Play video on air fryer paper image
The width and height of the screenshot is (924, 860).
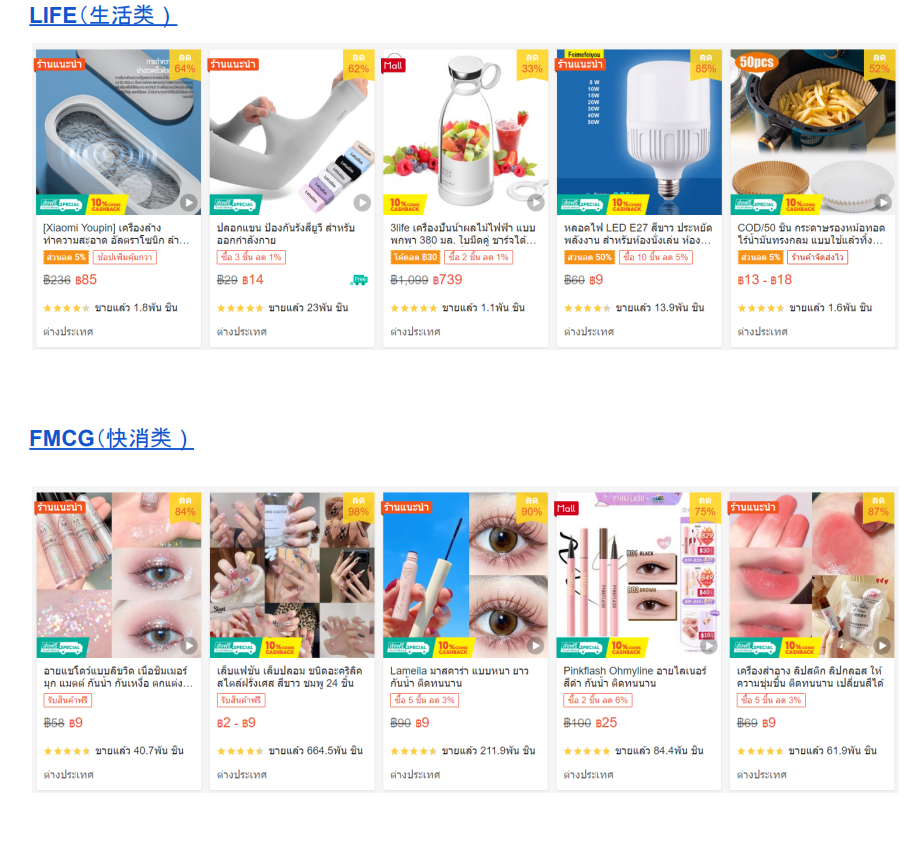coord(883,203)
